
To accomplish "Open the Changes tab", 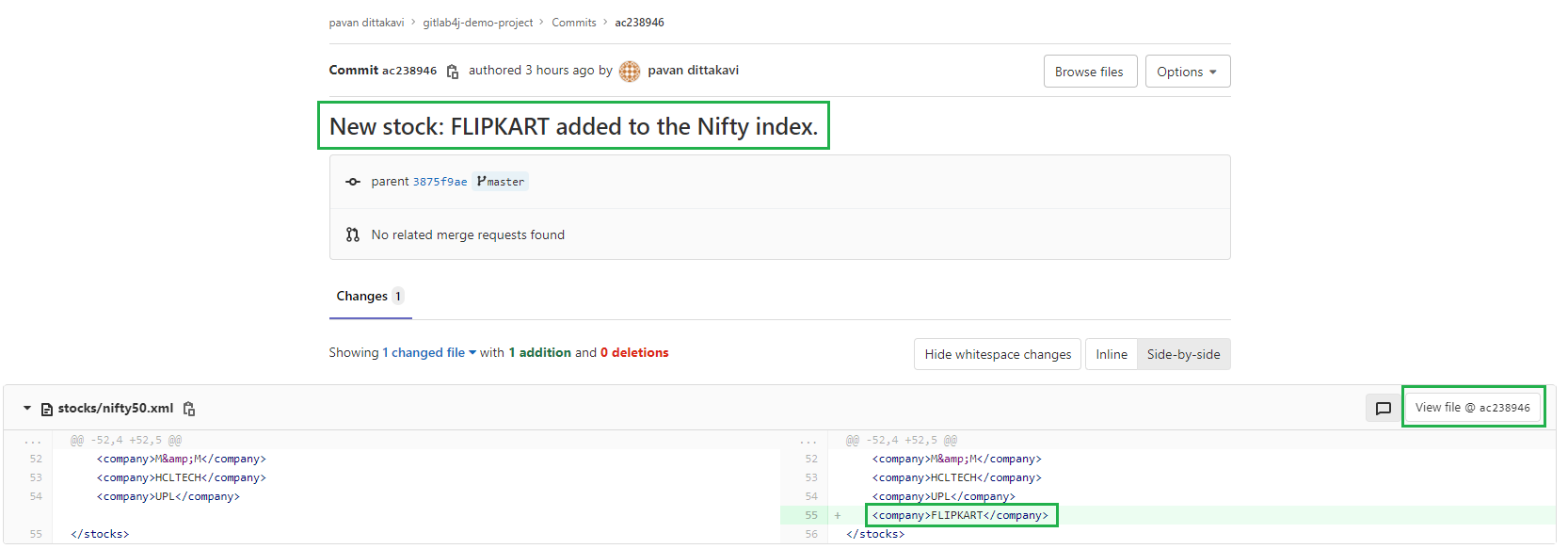I will (370, 296).
